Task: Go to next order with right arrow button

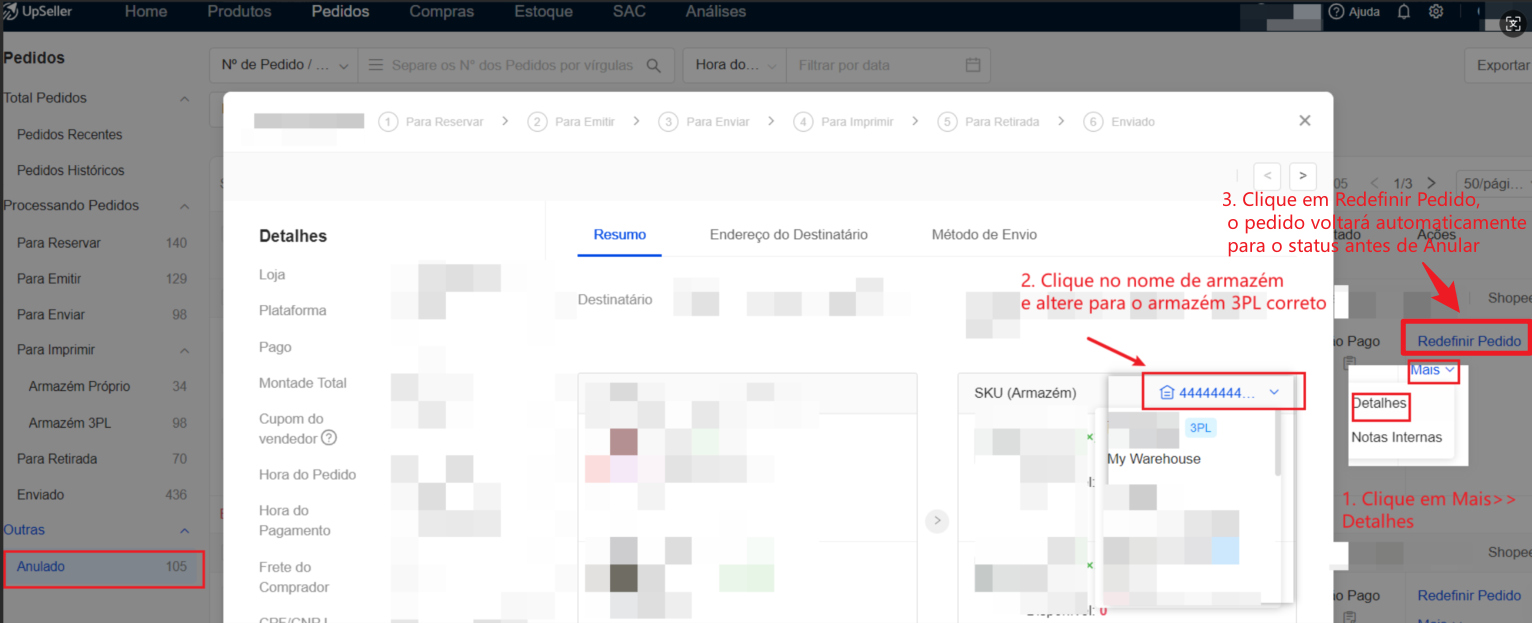Action: (x=1302, y=175)
